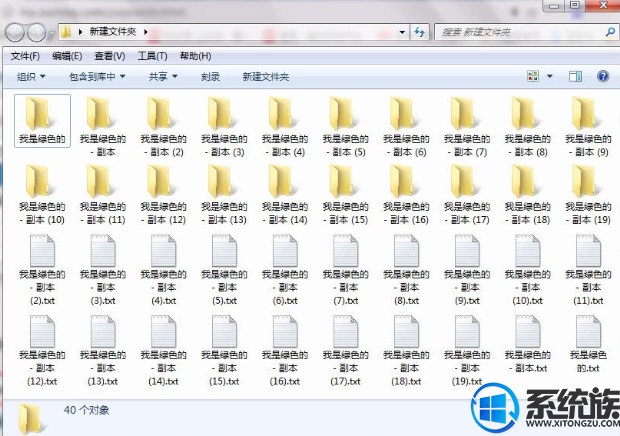Screen dimensions: 620x436
Task: Open the 工具(T) menu
Action: [153, 56]
